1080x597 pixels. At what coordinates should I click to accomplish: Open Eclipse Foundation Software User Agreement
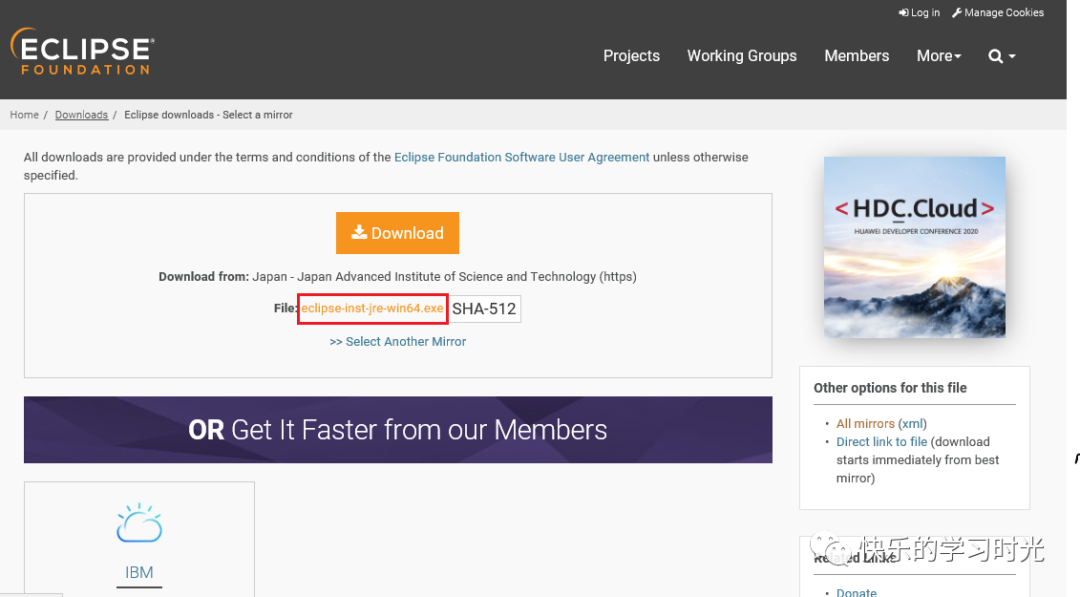(x=521, y=157)
